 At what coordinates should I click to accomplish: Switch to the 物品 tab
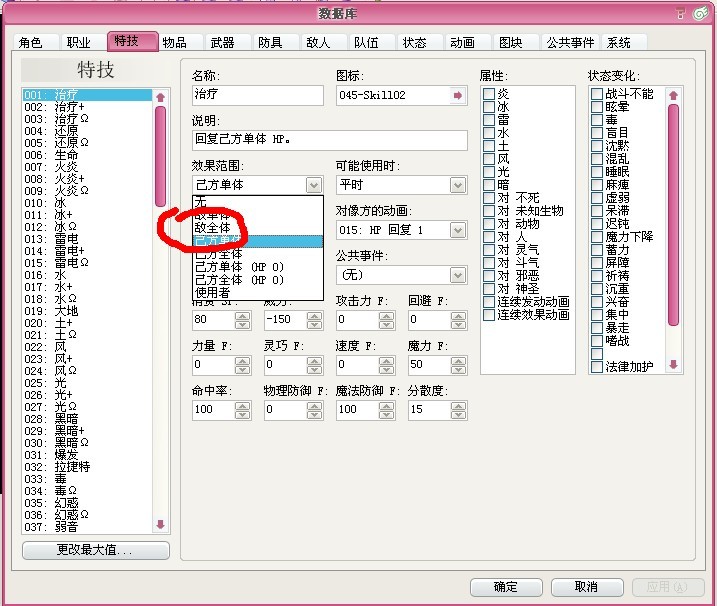coord(180,43)
